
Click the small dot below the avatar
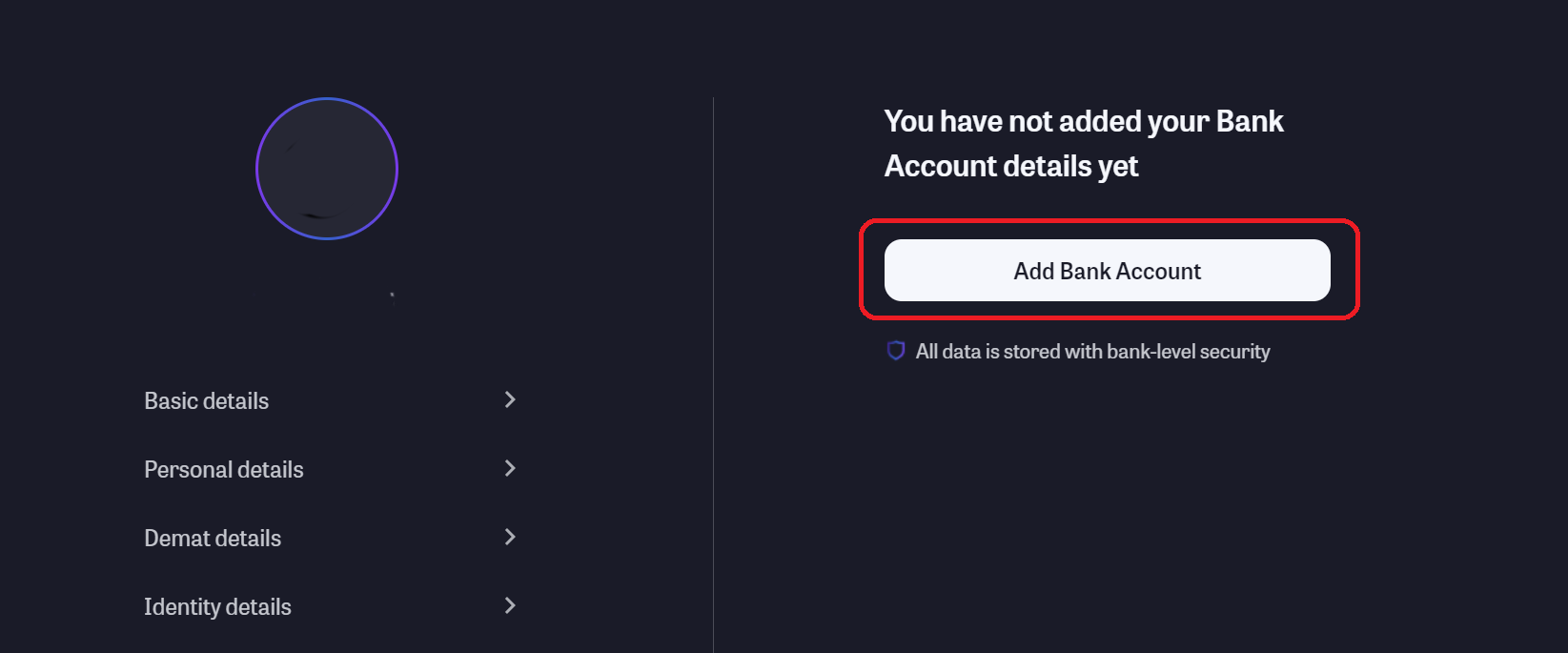coord(392,295)
